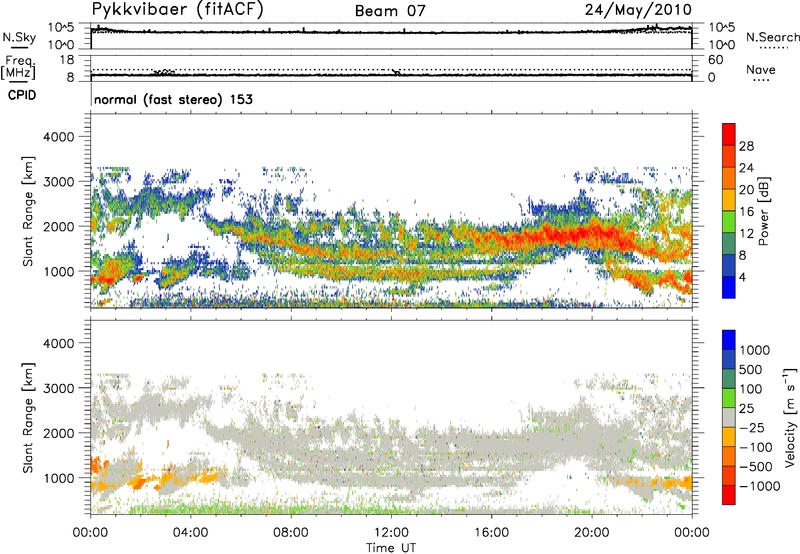The width and height of the screenshot is (800, 554).
Task: Click the '60' Nave axis label
Action: pos(715,60)
